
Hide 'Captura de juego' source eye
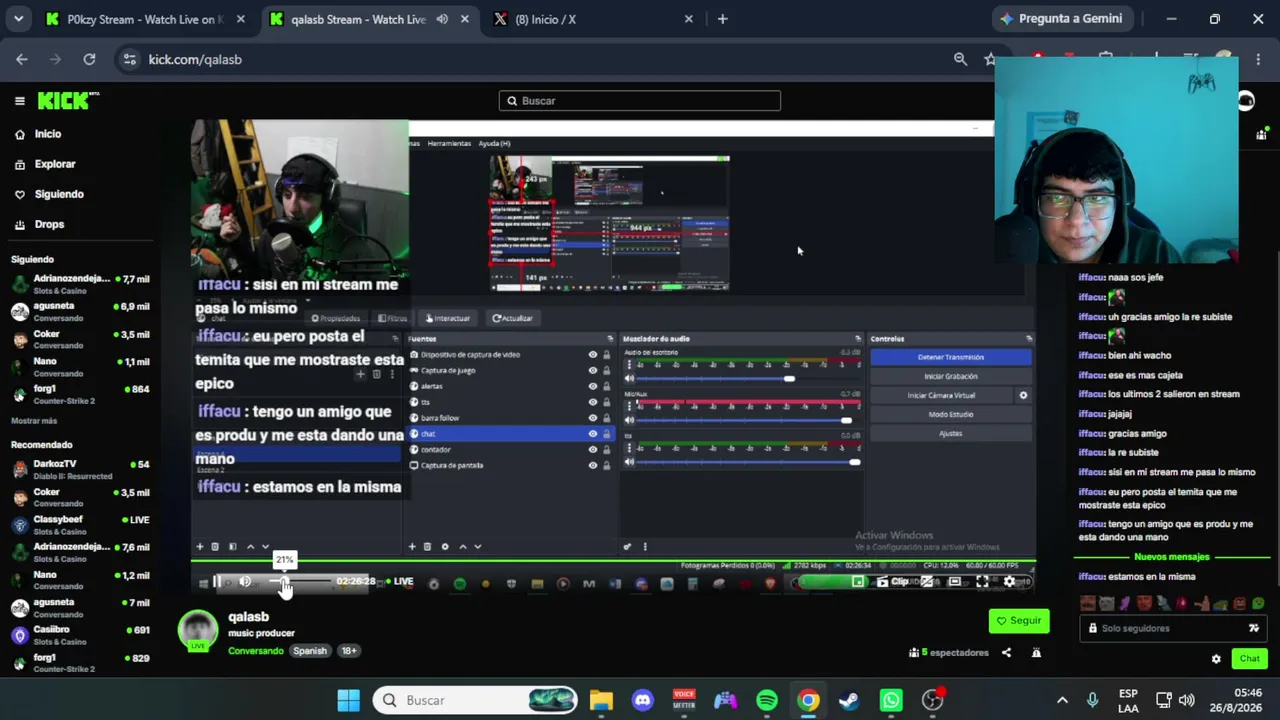pos(593,371)
